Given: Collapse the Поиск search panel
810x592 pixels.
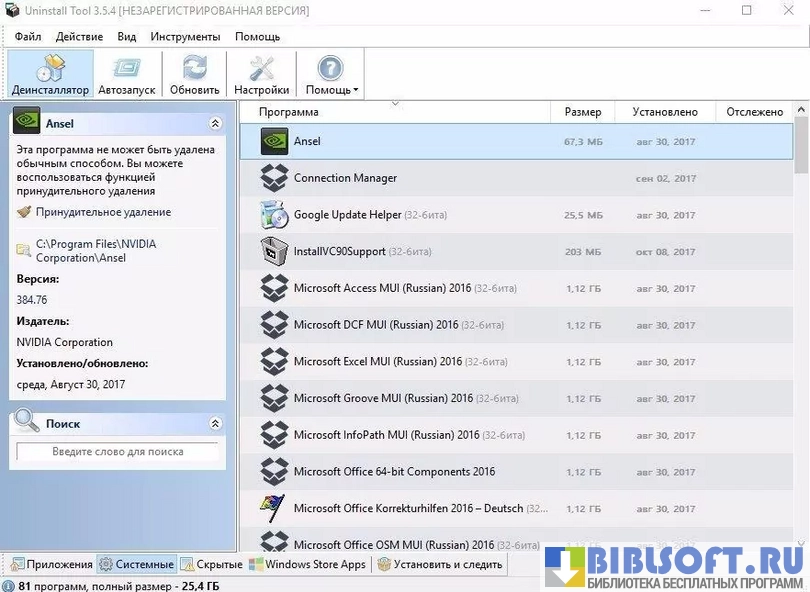Looking at the screenshot, I should coord(215,424).
